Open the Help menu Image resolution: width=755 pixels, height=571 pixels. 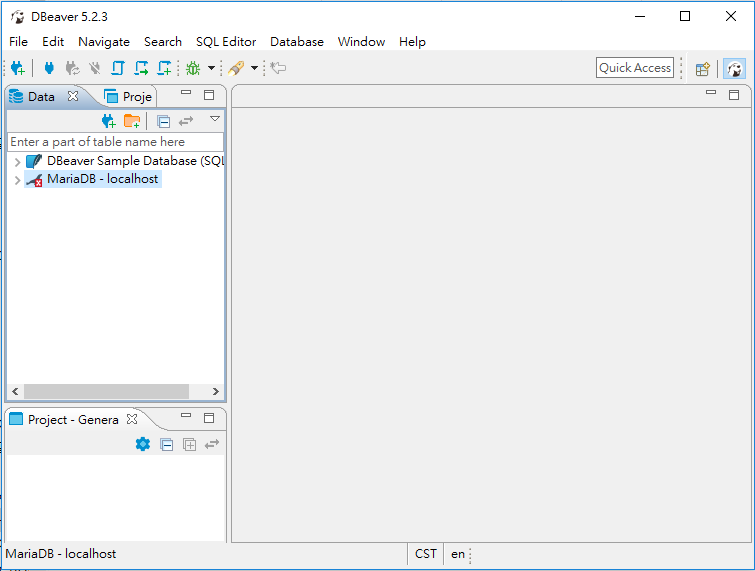tap(412, 42)
